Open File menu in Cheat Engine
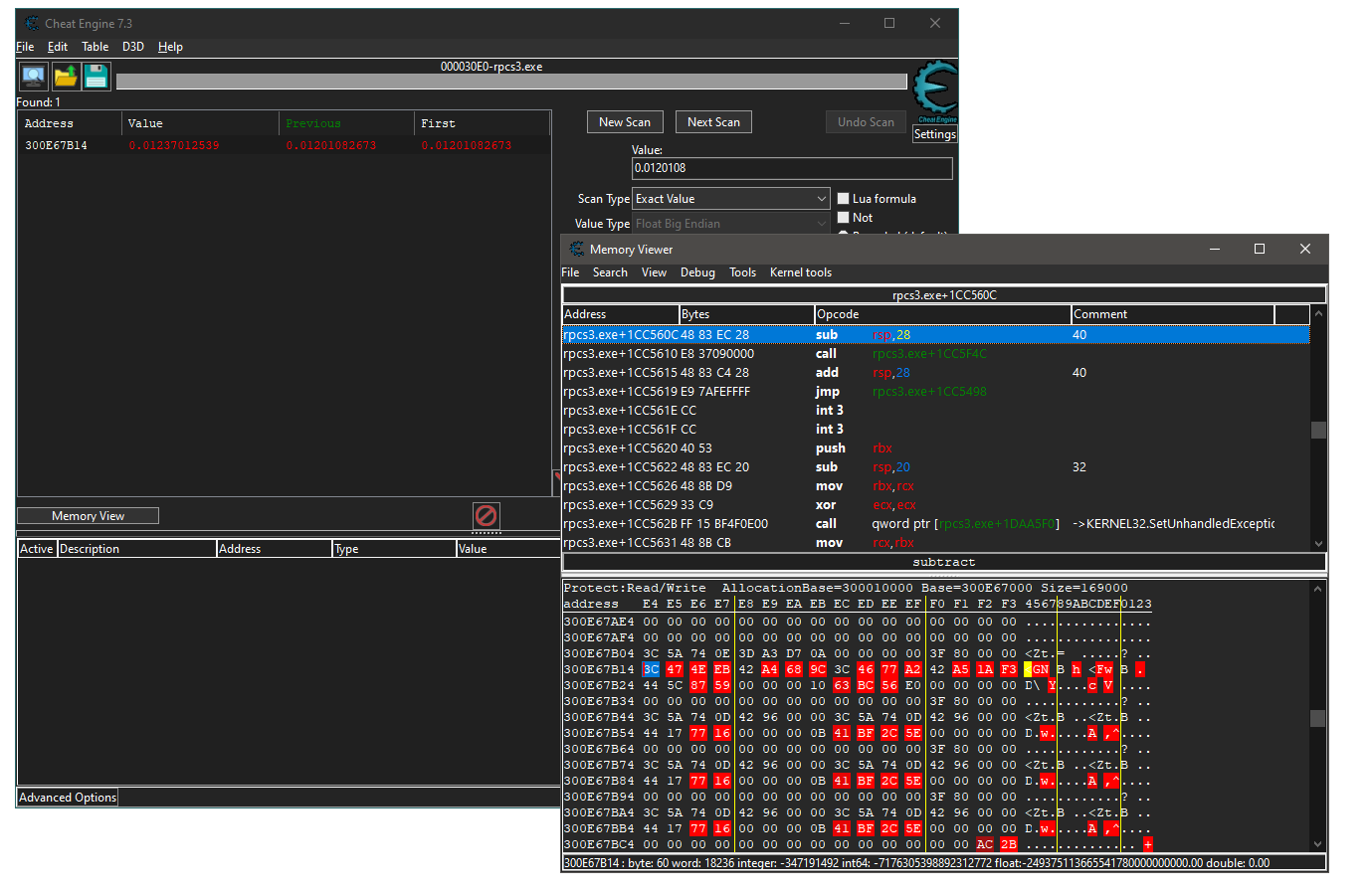 tap(25, 47)
